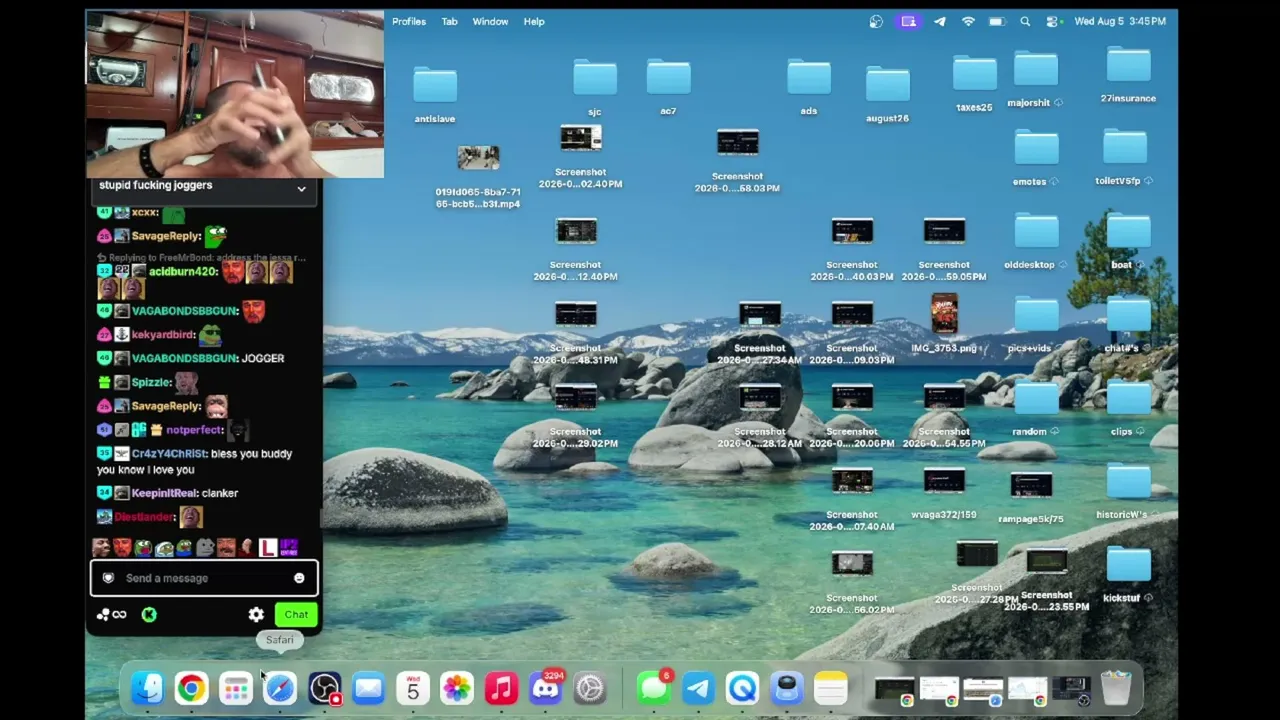Image resolution: width=1280 pixels, height=720 pixels.
Task: Open the Mail app from the dock
Action: tap(368, 688)
